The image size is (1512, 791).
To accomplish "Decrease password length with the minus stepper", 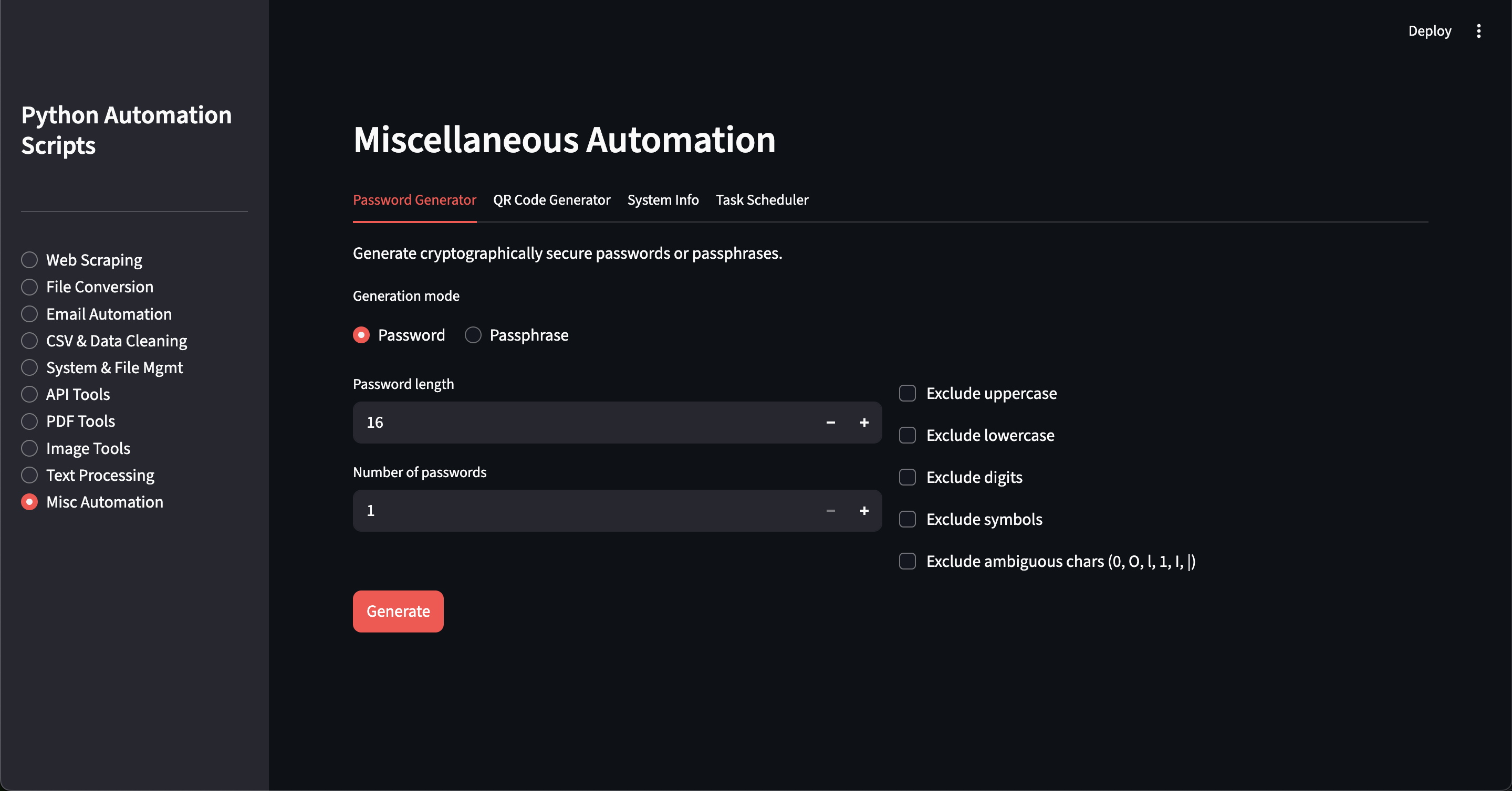I will point(830,423).
